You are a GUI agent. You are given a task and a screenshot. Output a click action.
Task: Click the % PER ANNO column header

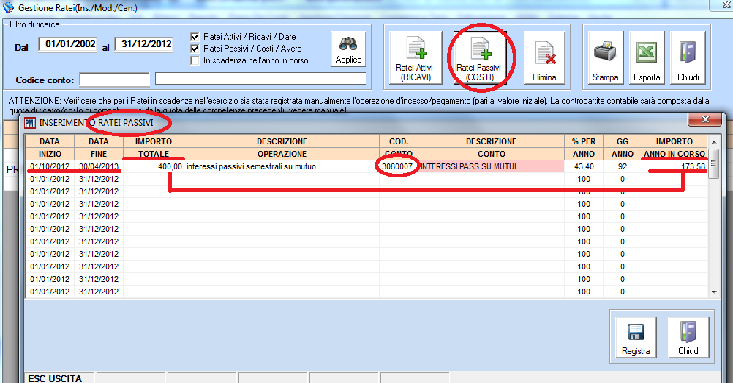pyautogui.click(x=584, y=147)
